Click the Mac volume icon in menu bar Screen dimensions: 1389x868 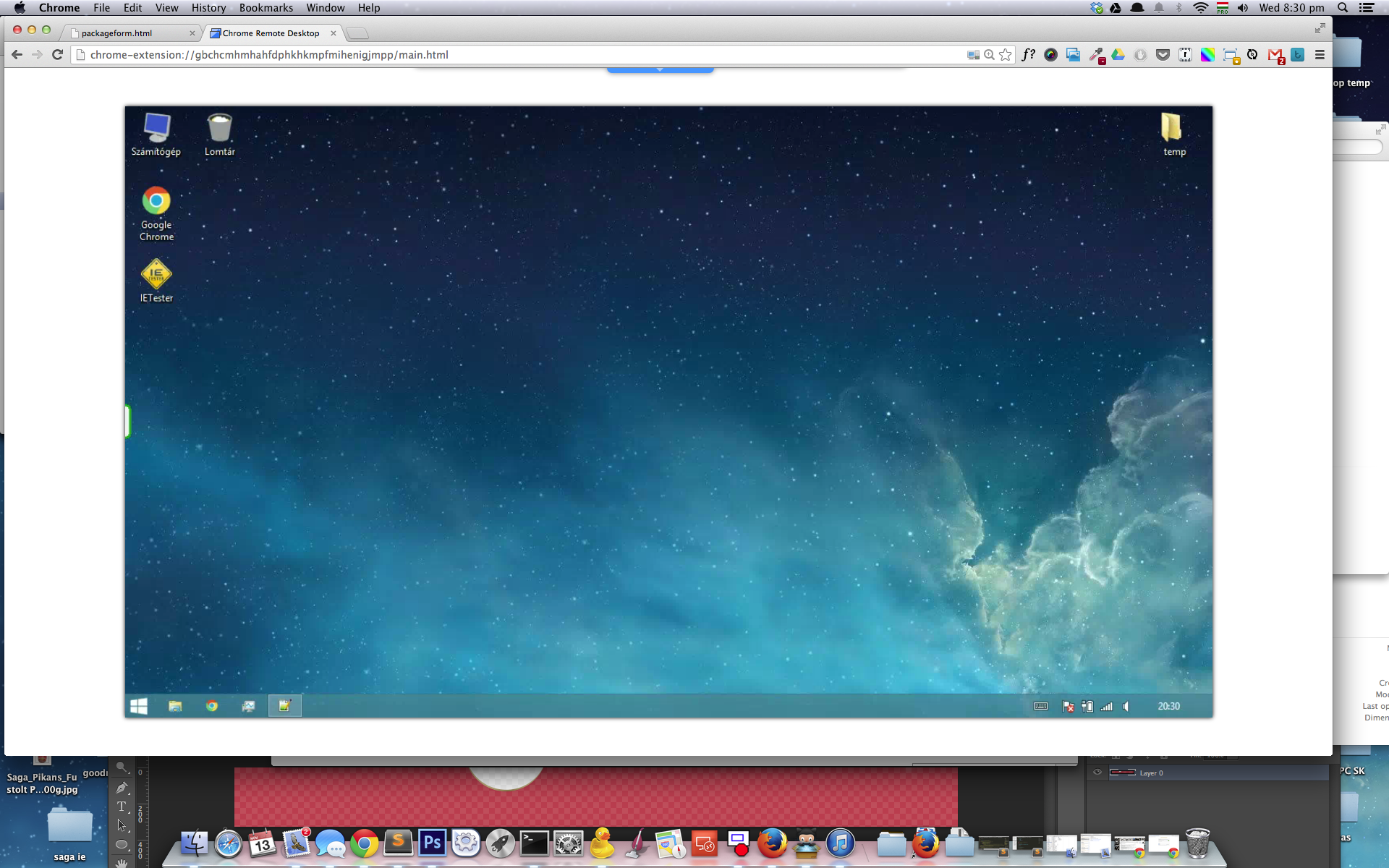(1243, 8)
